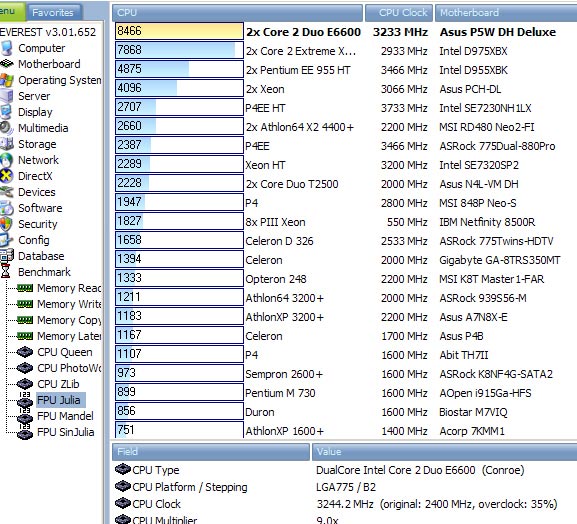Click the Server icon
This screenshot has height=524, width=577.
(6, 96)
